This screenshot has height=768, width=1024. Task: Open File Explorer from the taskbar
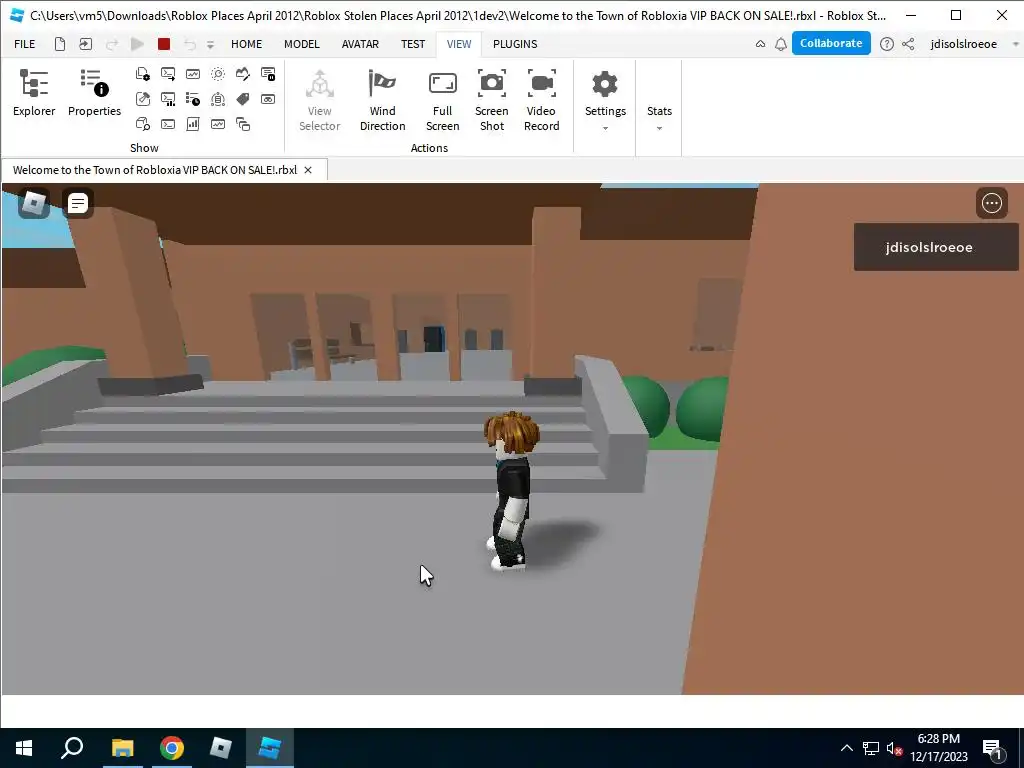click(122, 748)
